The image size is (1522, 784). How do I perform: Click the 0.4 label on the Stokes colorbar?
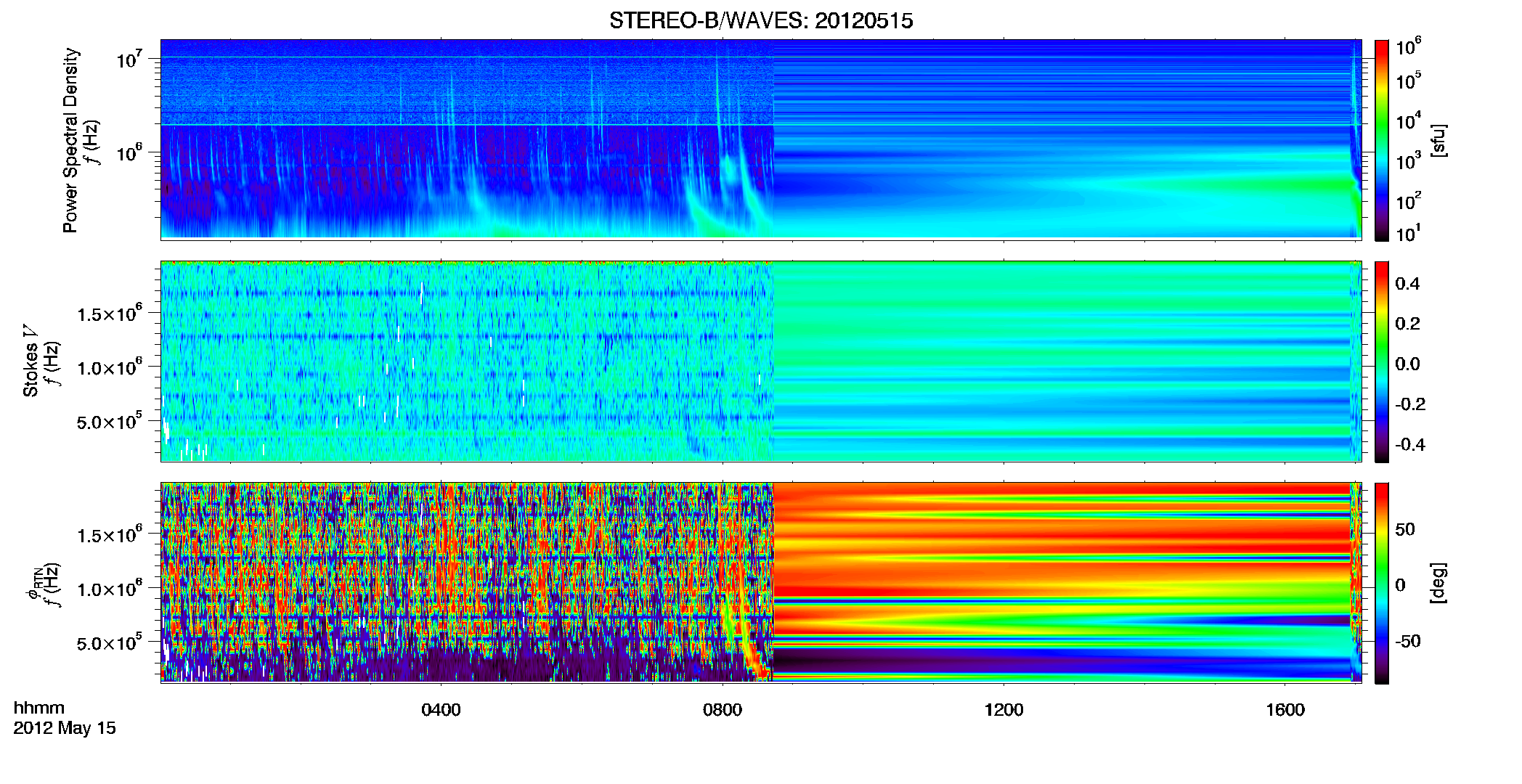coord(1407,284)
